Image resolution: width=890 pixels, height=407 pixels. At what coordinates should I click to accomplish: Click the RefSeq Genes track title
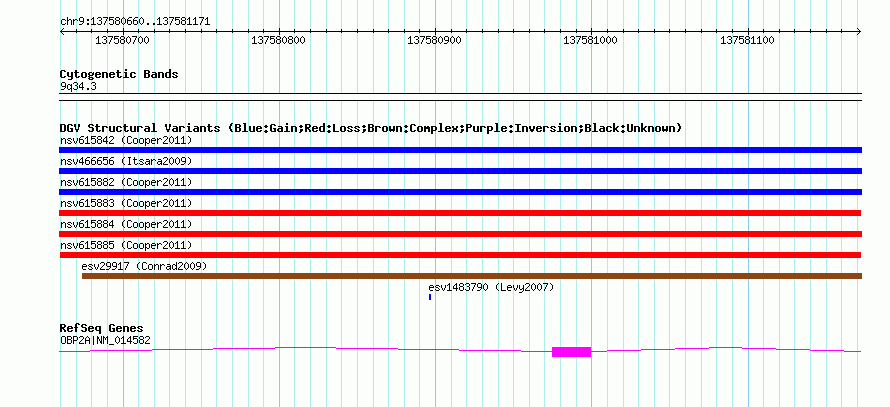coord(102,328)
